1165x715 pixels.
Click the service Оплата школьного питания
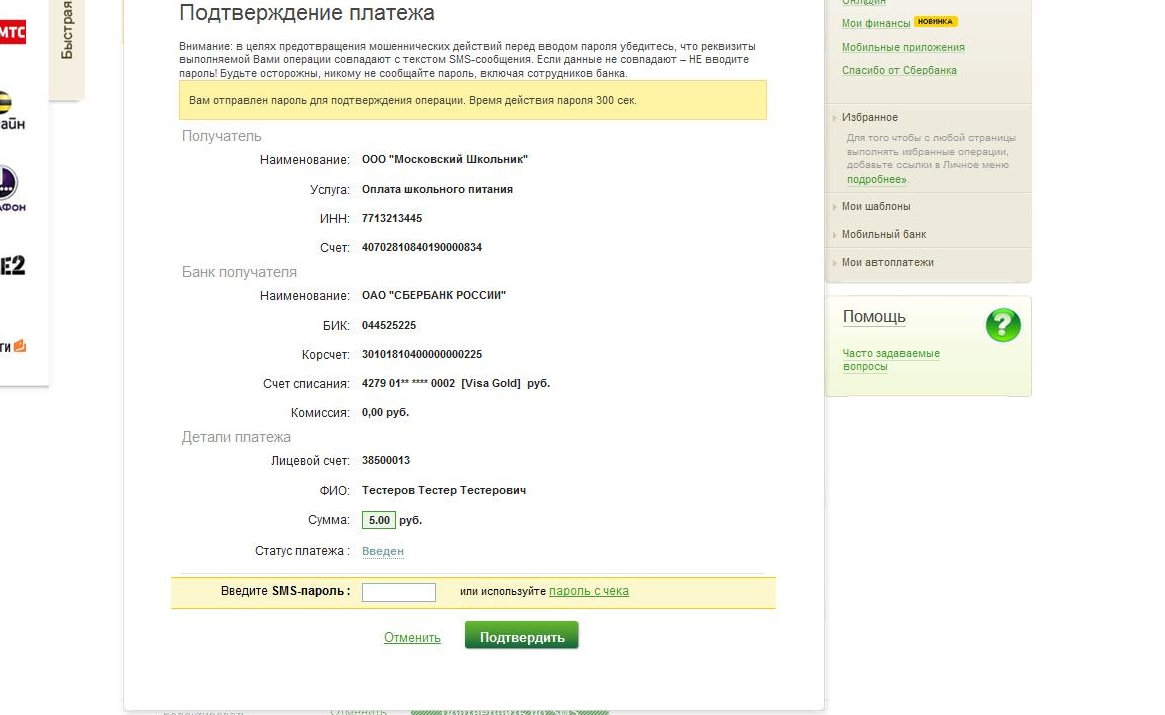click(437, 190)
